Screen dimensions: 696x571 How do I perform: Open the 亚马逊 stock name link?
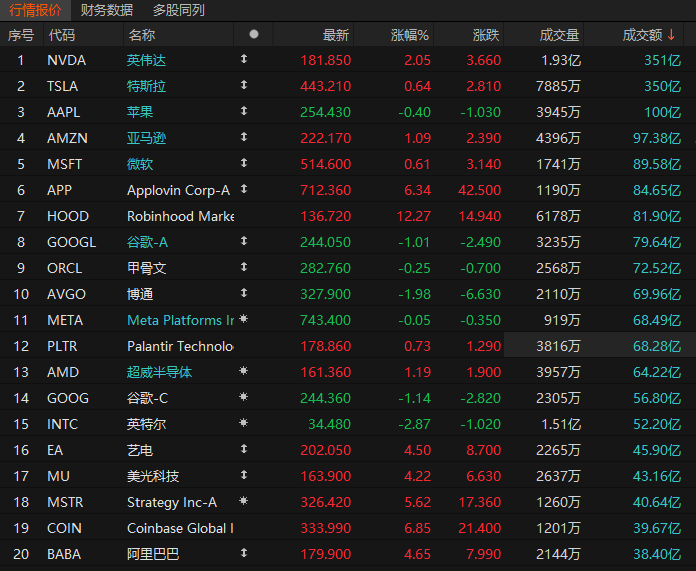click(146, 138)
